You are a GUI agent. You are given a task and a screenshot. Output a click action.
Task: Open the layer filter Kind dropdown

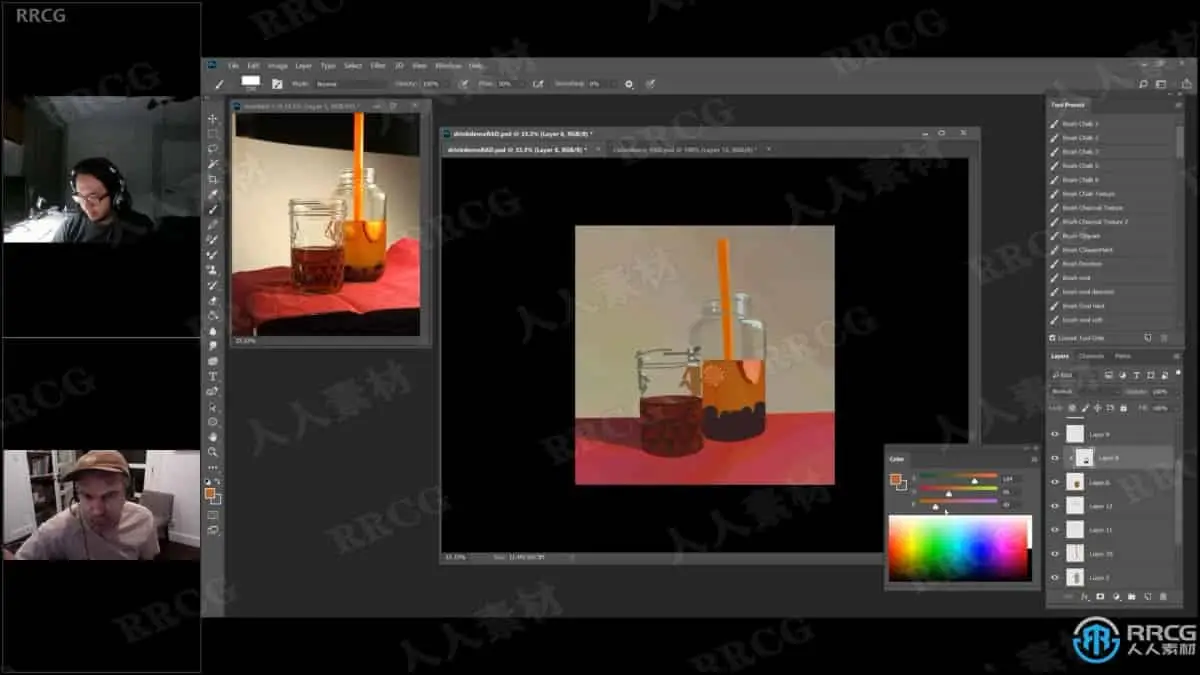(1073, 375)
